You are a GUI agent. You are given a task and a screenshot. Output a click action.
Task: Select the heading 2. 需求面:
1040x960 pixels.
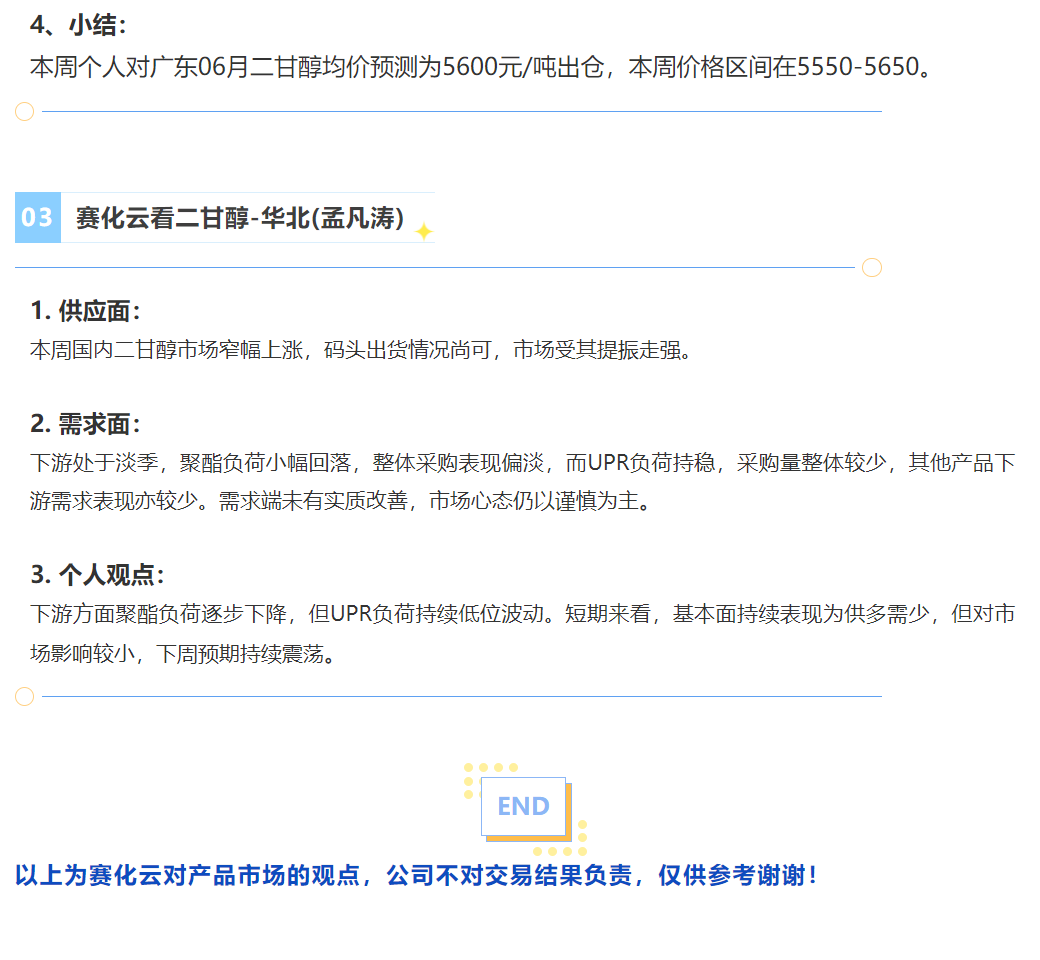pos(86,423)
